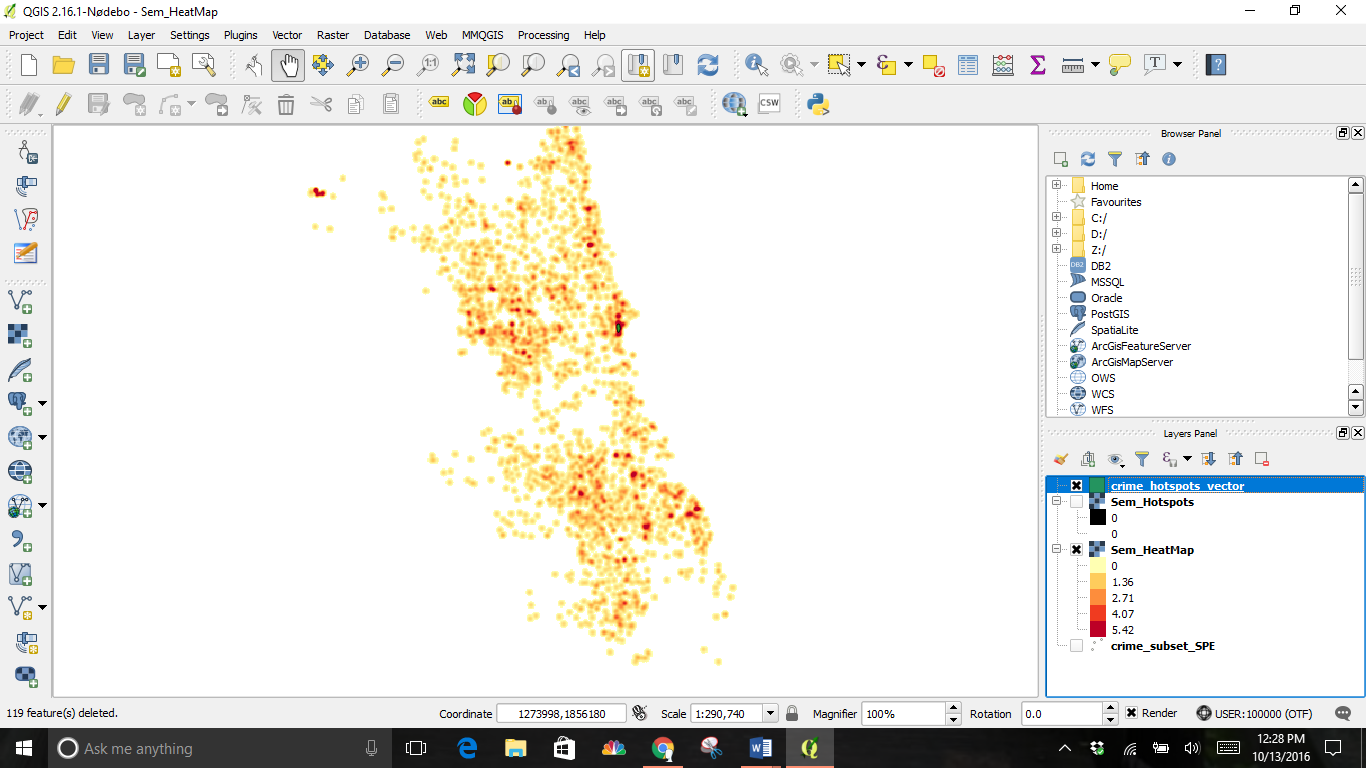Click the Save Project icon

point(98,65)
